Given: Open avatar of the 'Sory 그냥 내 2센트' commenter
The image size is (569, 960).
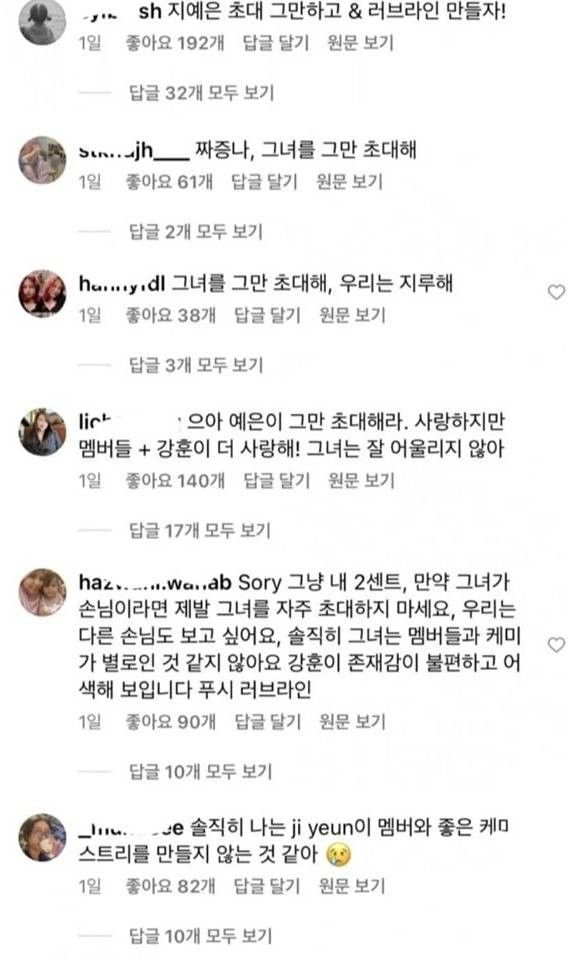Looking at the screenshot, I should pyautogui.click(x=42, y=592).
